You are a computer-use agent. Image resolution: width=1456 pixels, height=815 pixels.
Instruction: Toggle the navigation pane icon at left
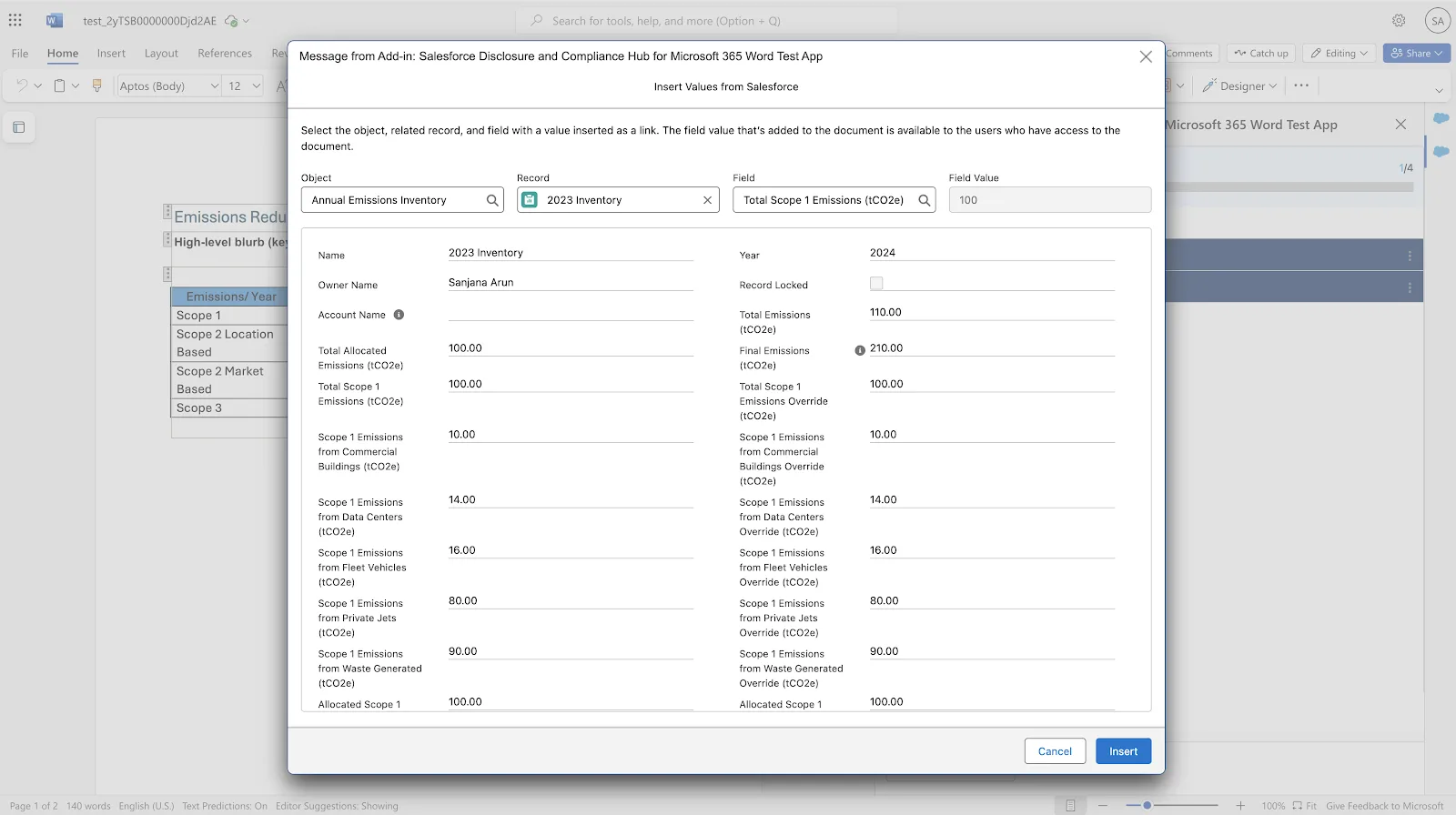[18, 127]
